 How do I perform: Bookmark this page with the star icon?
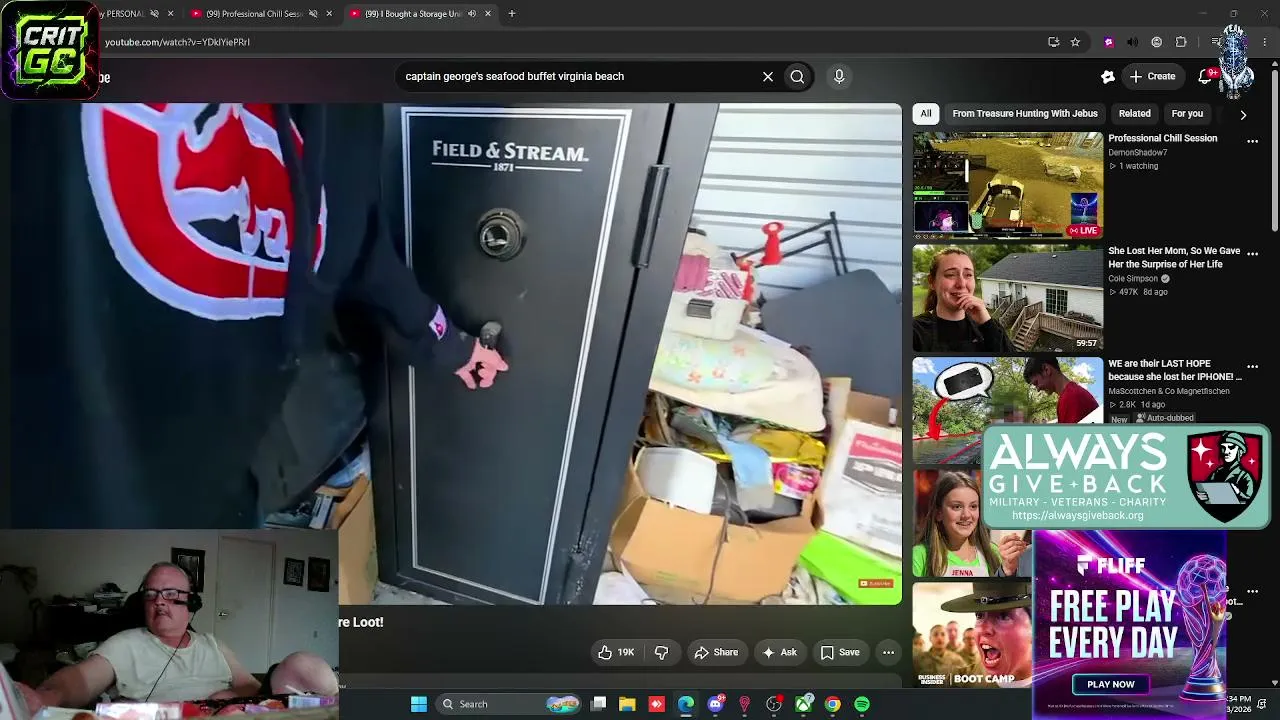pos(1075,42)
